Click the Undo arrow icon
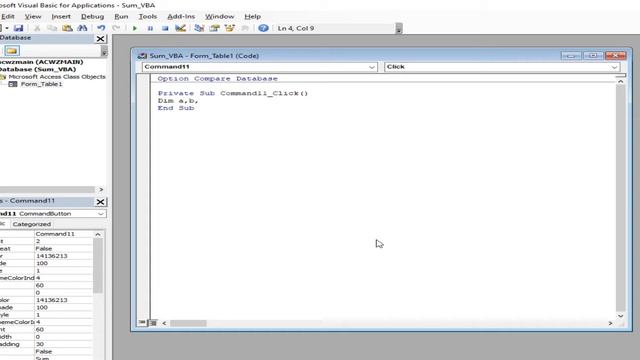The width and height of the screenshot is (640, 360). (101, 28)
